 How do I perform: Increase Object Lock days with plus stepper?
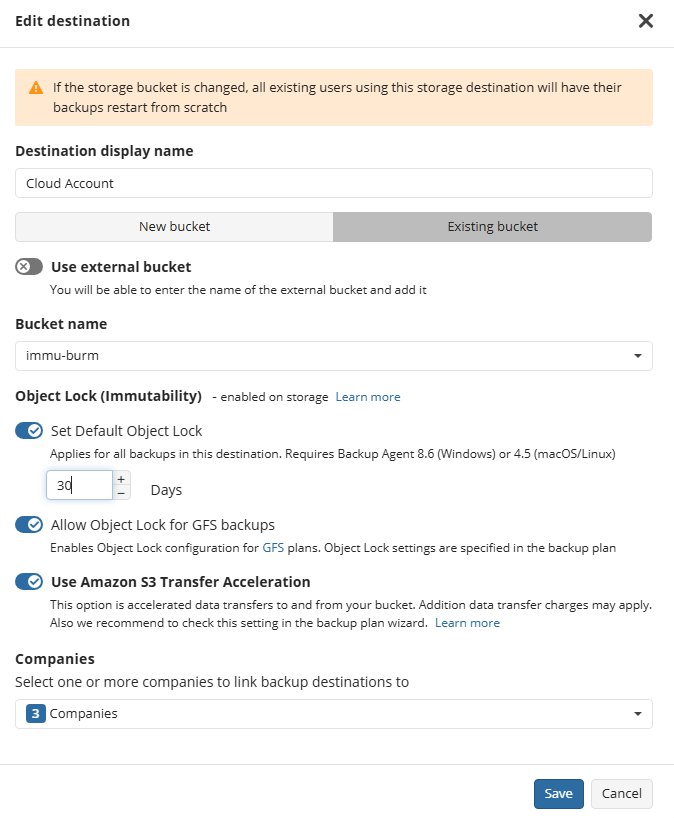point(121,479)
